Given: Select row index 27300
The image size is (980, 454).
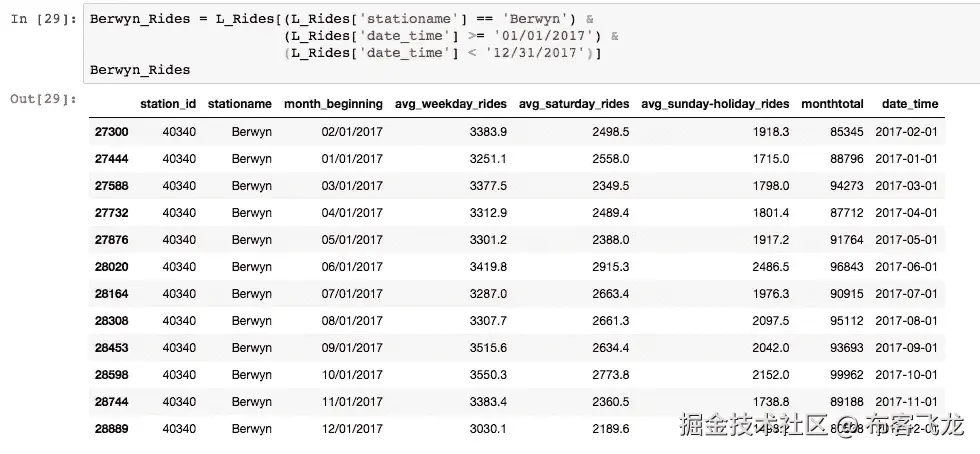Looking at the screenshot, I should tap(111, 132).
